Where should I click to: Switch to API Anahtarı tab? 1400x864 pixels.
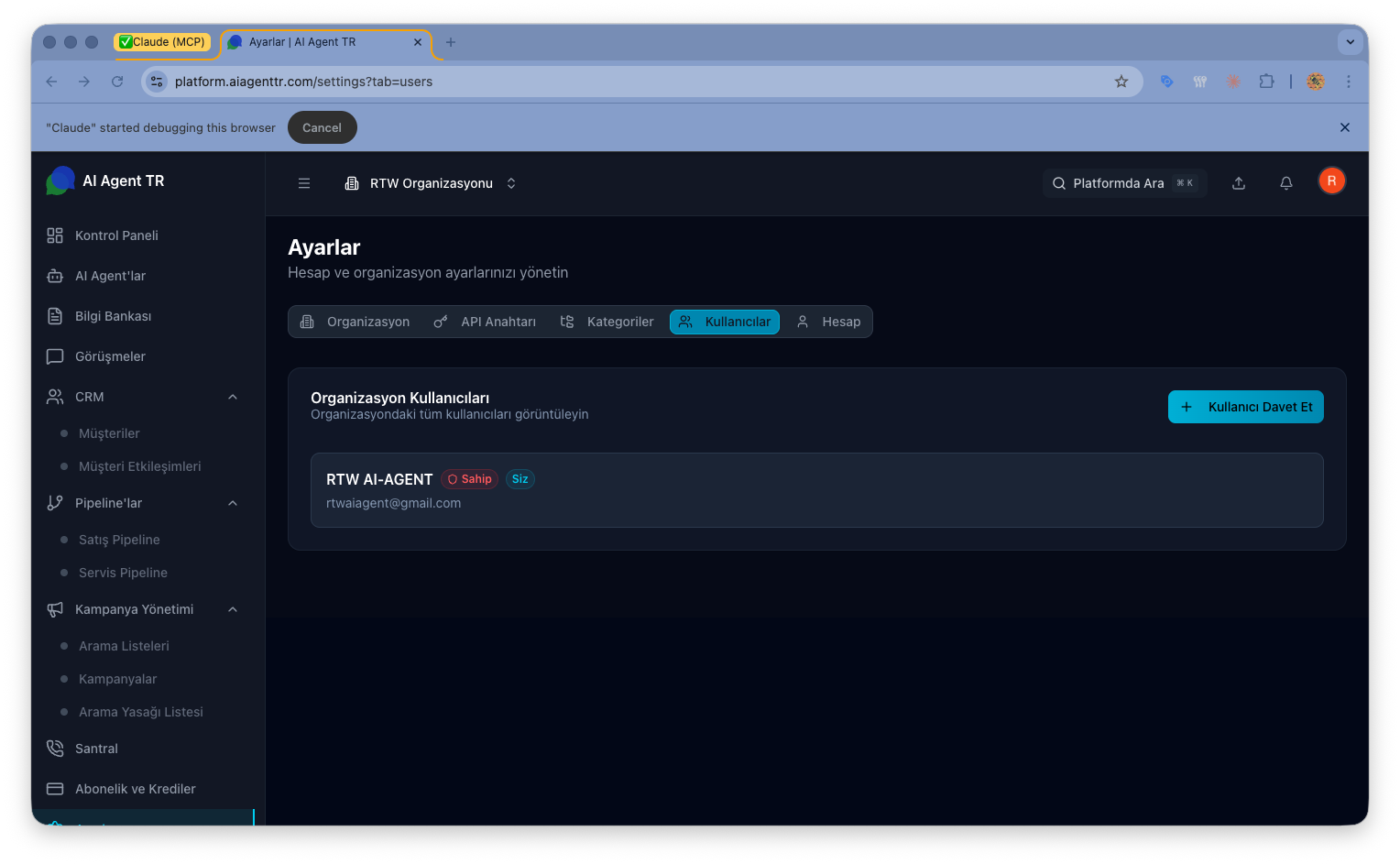point(486,322)
